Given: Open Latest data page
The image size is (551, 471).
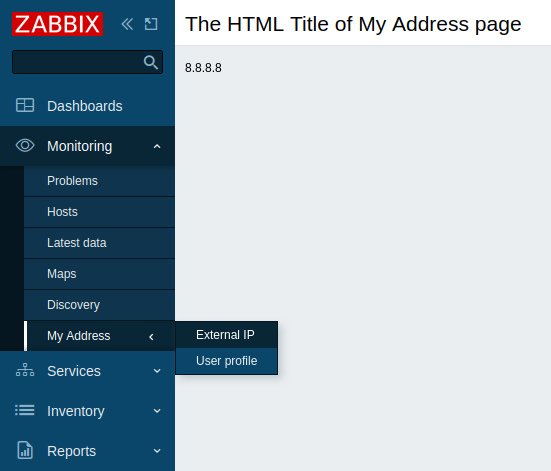Looking at the screenshot, I should [99, 243].
